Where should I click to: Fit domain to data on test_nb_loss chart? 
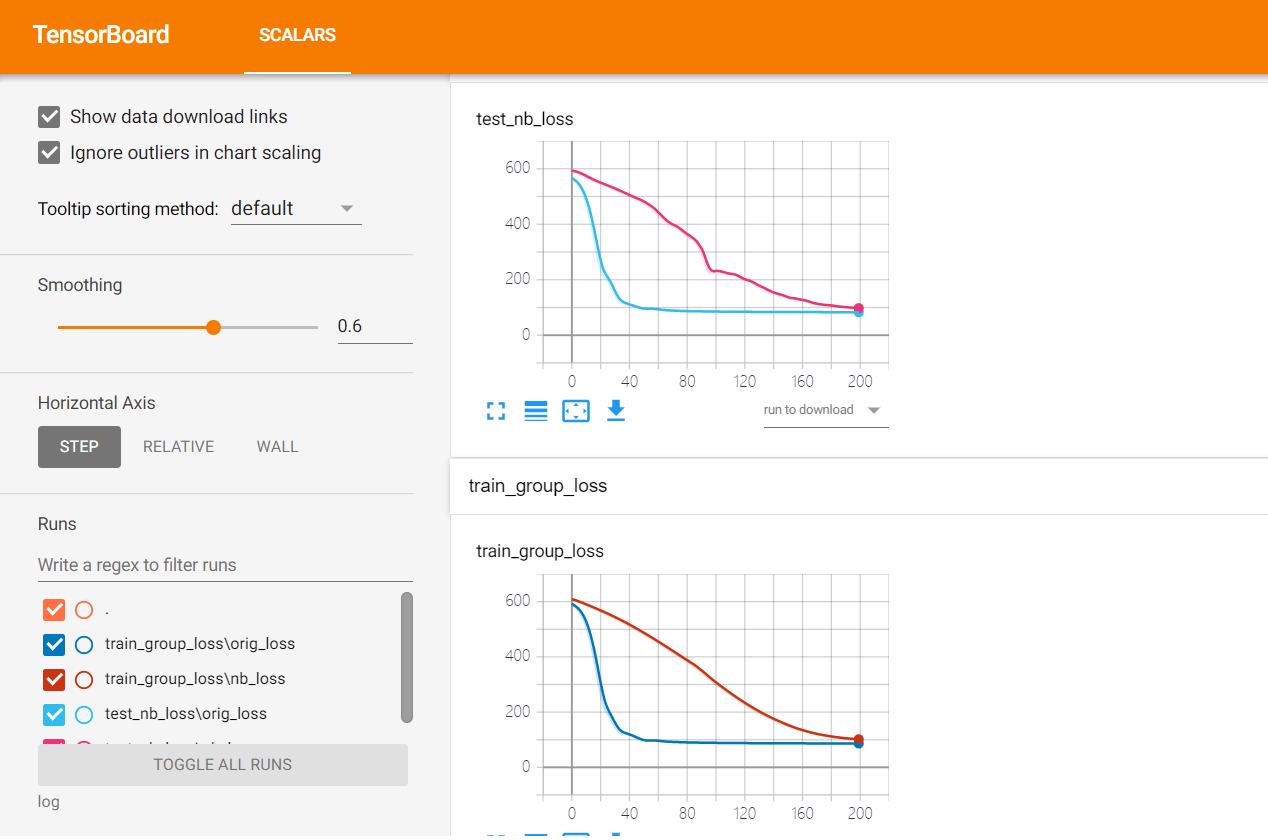(x=576, y=411)
